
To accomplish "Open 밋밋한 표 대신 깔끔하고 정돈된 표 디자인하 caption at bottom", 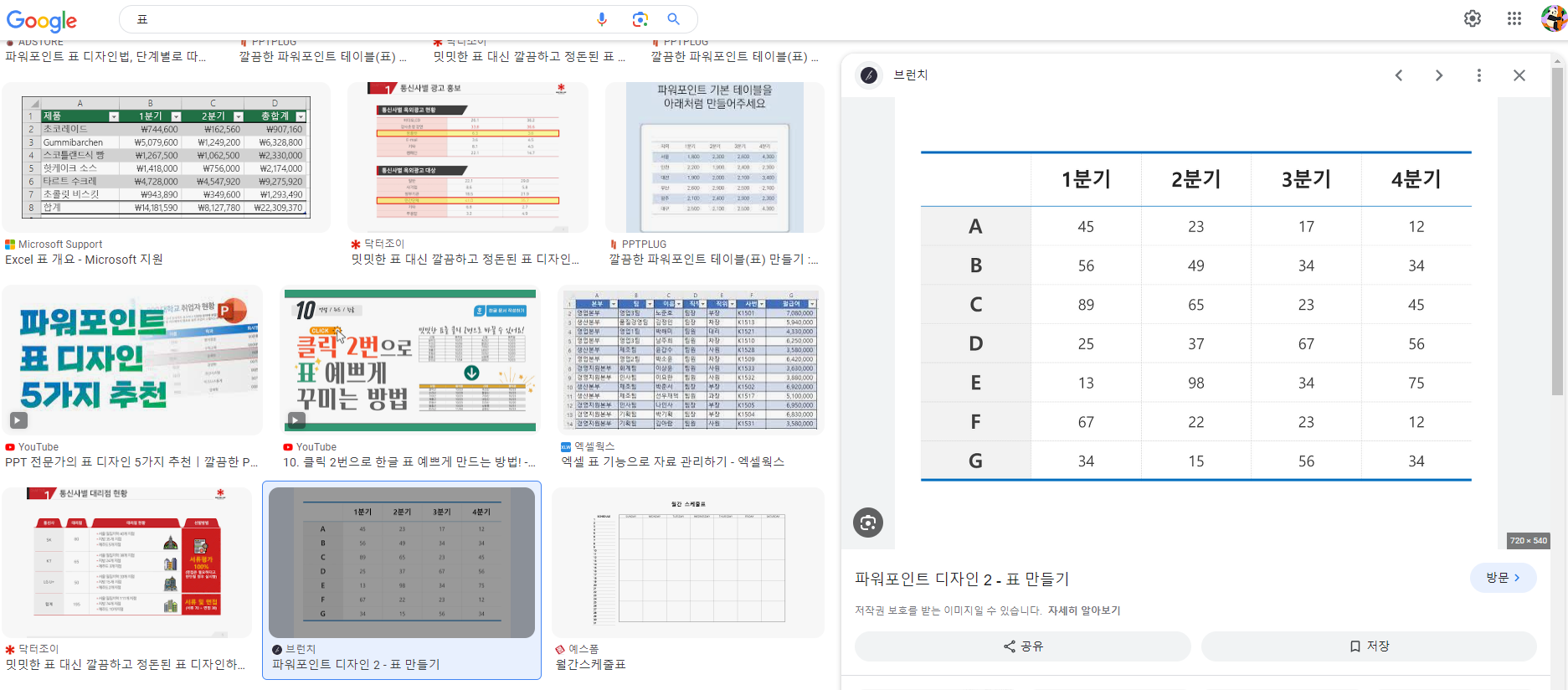I will tap(125, 665).
